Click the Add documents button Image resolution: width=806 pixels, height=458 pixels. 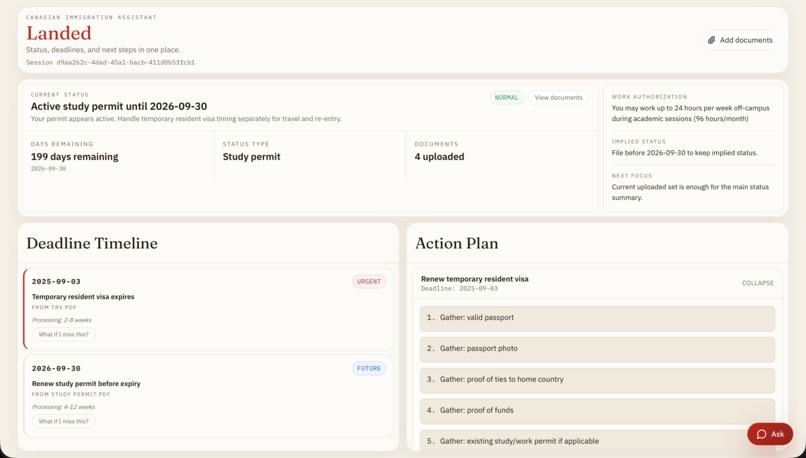(x=740, y=40)
